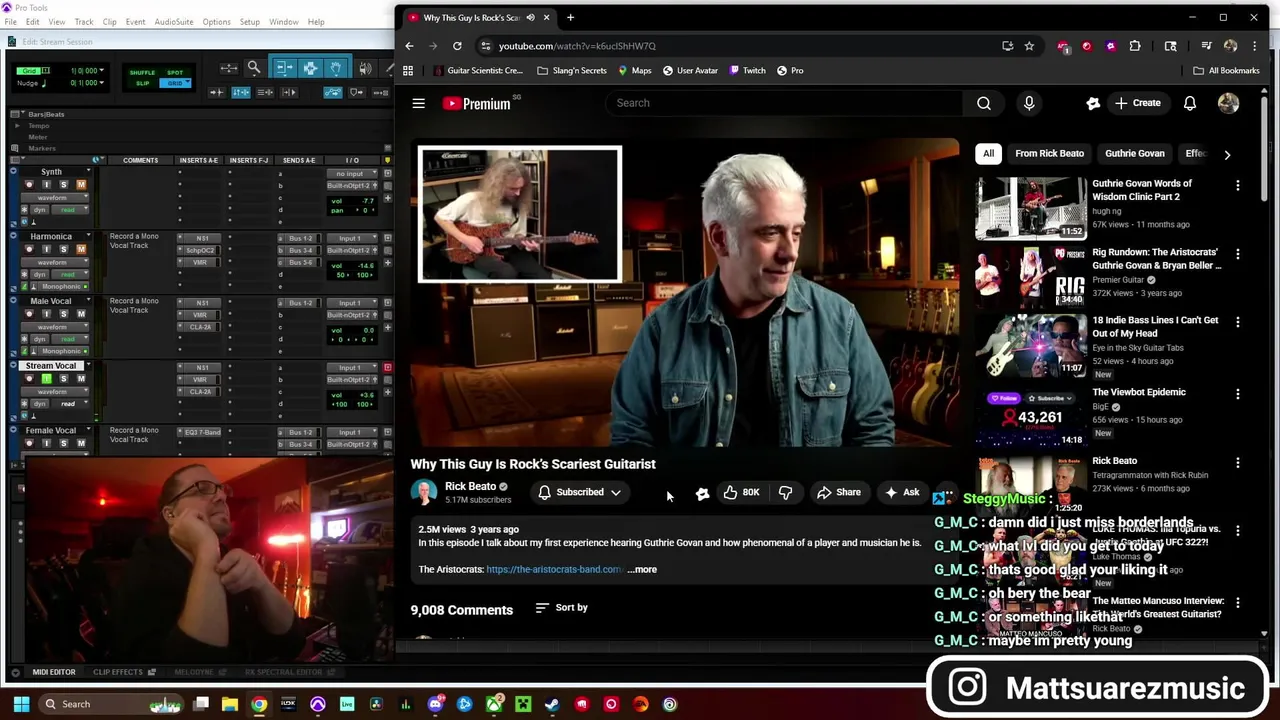Toggle input monitoring on Stream Vocal track
The height and width of the screenshot is (720, 1280).
coord(46,379)
